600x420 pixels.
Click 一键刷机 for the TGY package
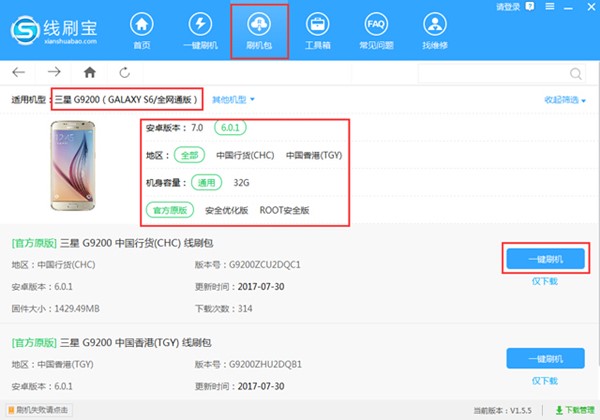point(545,358)
